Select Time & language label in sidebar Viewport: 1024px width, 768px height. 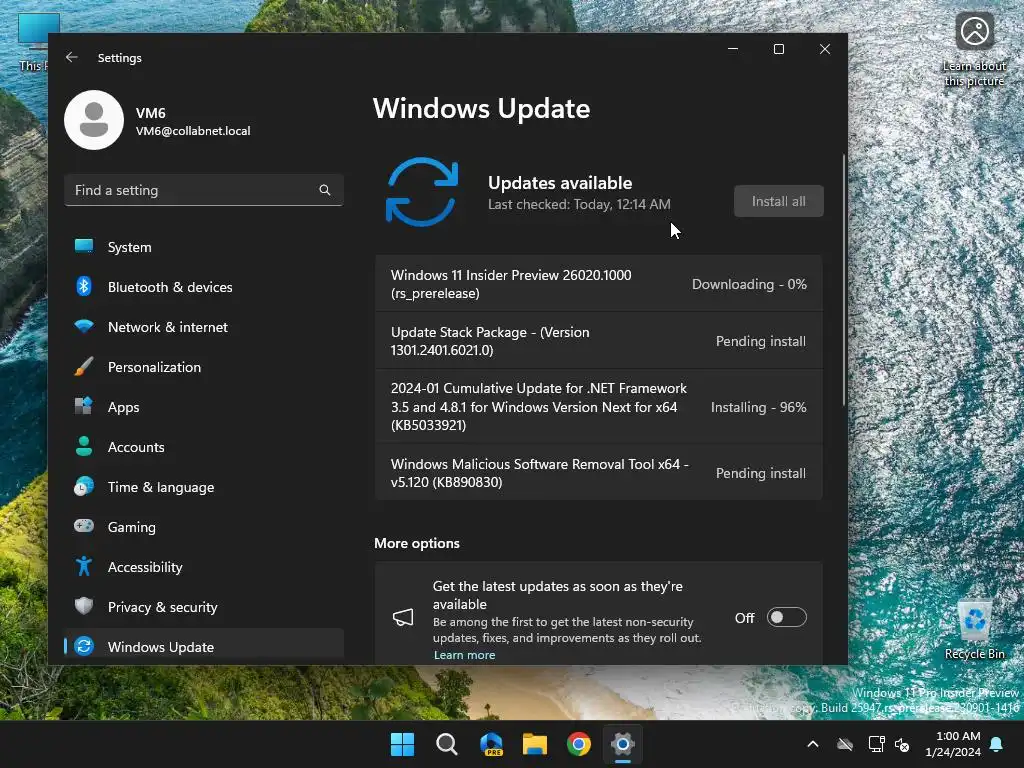pos(161,487)
